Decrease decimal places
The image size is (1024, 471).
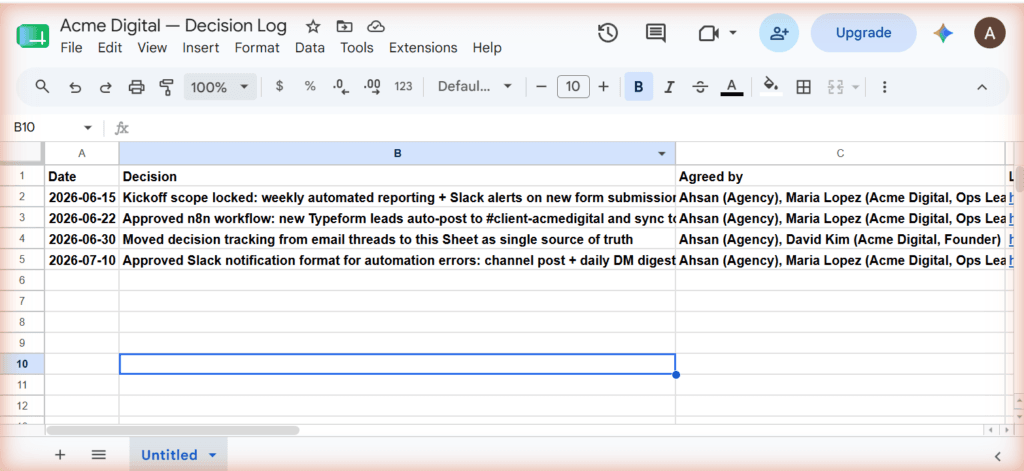(x=341, y=87)
